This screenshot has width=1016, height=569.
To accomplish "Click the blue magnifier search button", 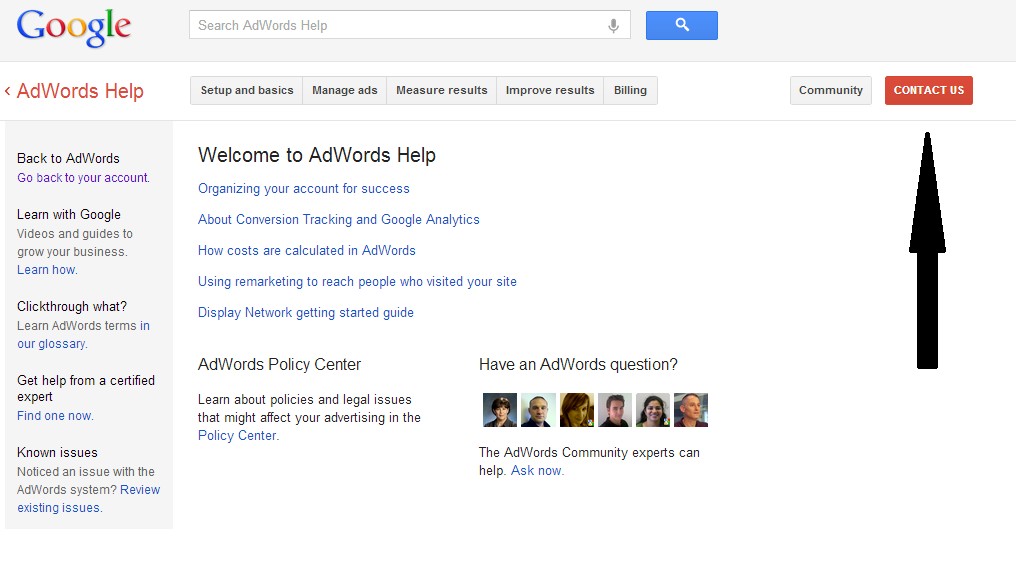I will click(682, 25).
